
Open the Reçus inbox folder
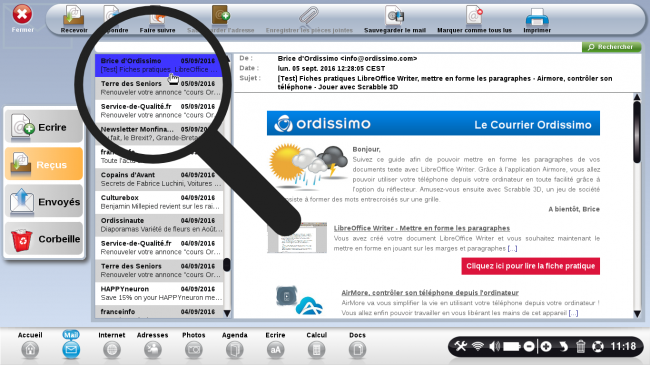[x=44, y=164]
